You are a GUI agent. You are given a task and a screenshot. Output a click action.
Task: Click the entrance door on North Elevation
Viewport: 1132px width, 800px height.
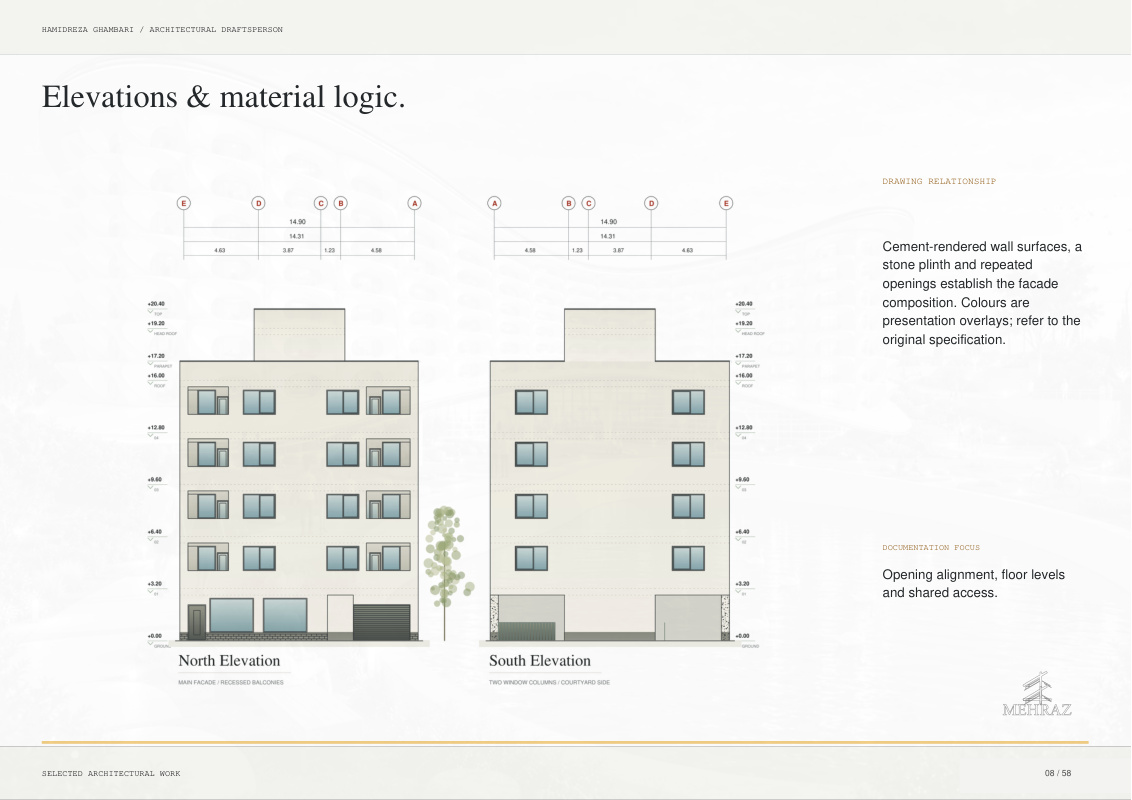click(196, 622)
